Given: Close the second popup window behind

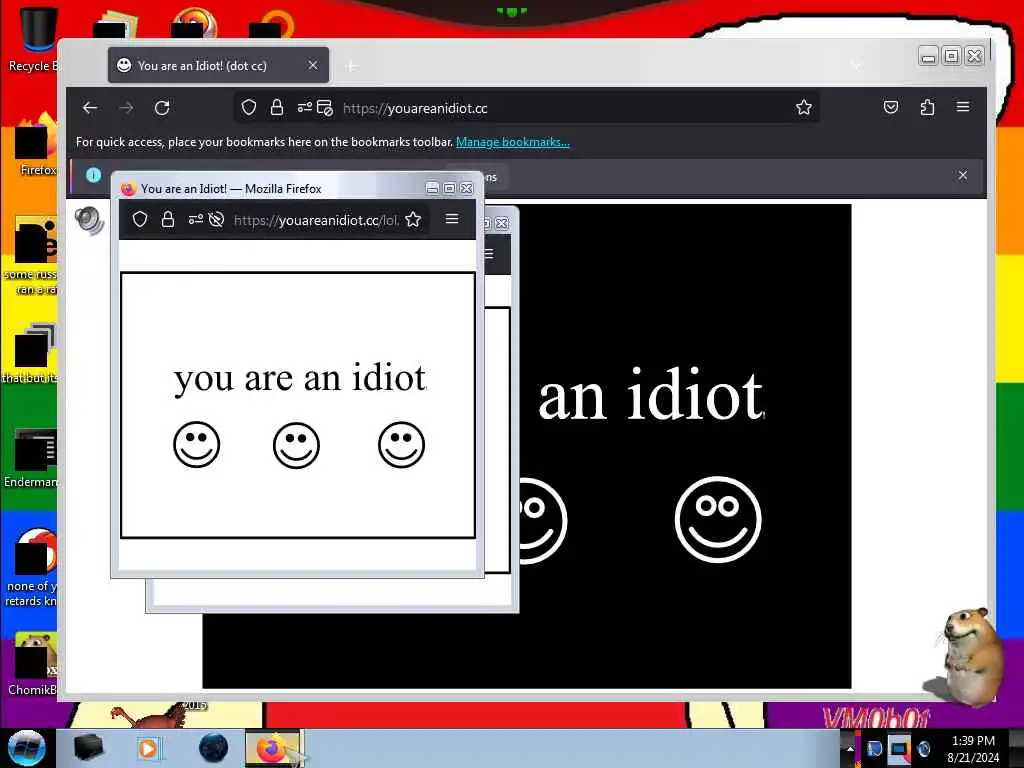Looking at the screenshot, I should tap(502, 223).
